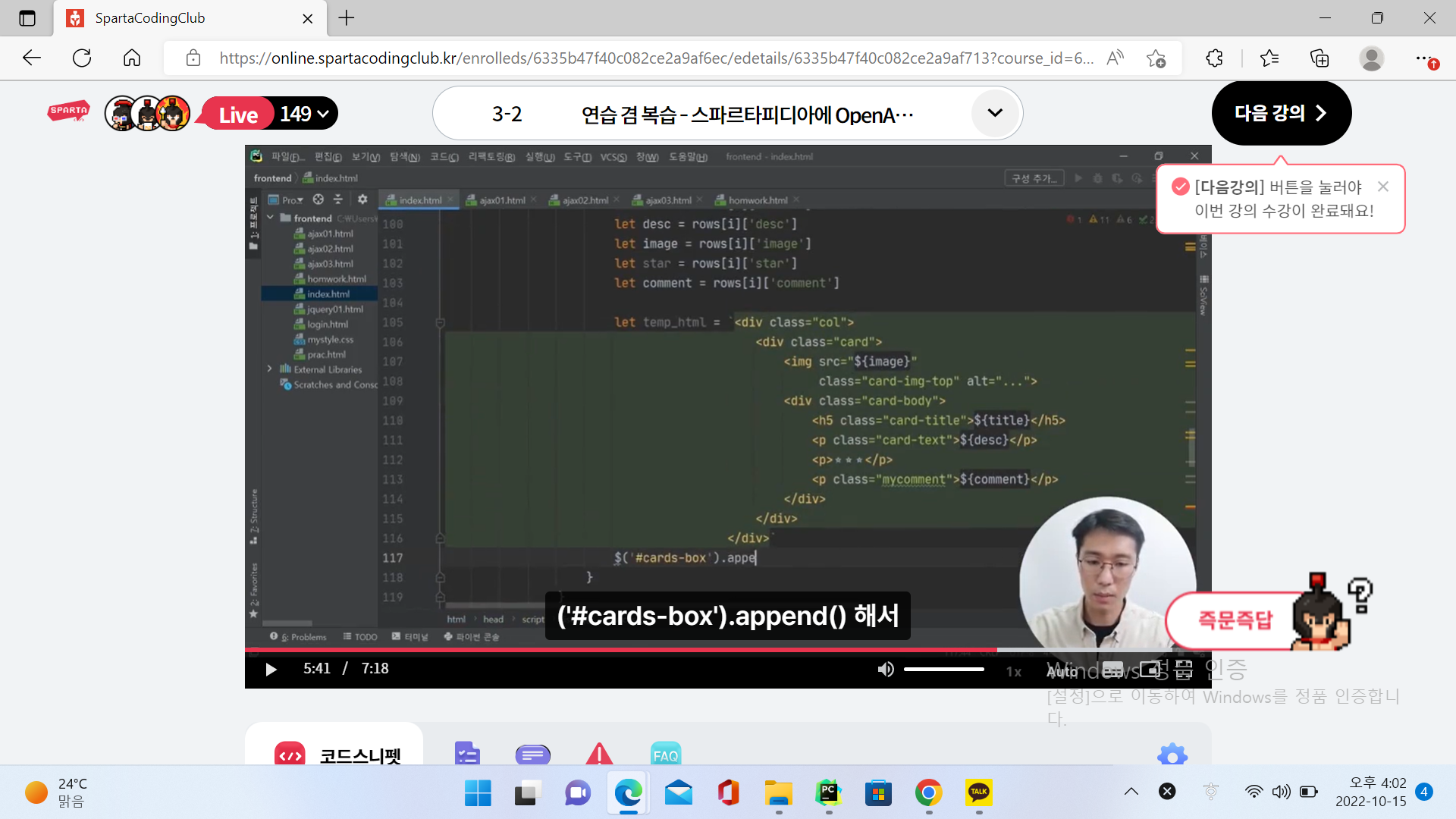Open the tab actions menu icon
1456x819 pixels.
point(27,18)
